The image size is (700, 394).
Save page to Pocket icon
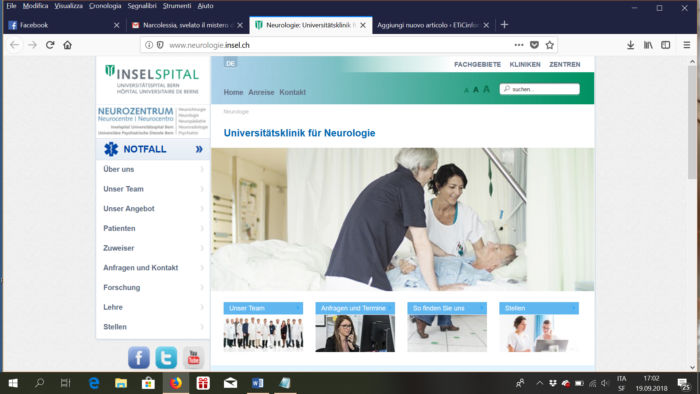[534, 45]
